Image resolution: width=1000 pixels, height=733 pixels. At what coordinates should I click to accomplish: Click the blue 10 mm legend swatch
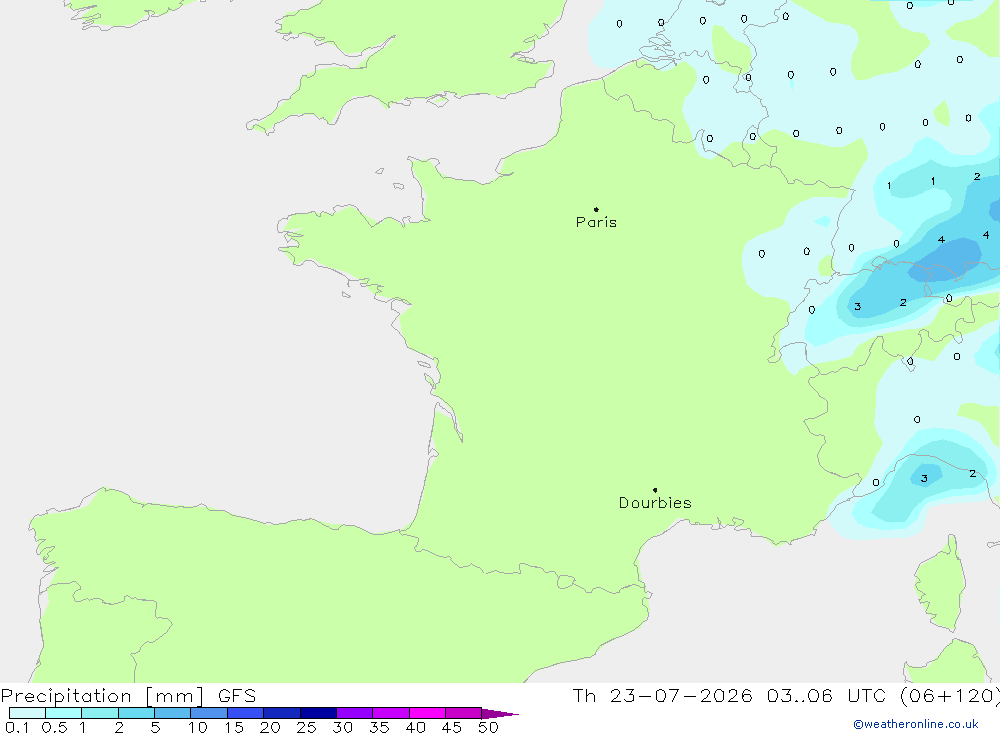[209, 713]
